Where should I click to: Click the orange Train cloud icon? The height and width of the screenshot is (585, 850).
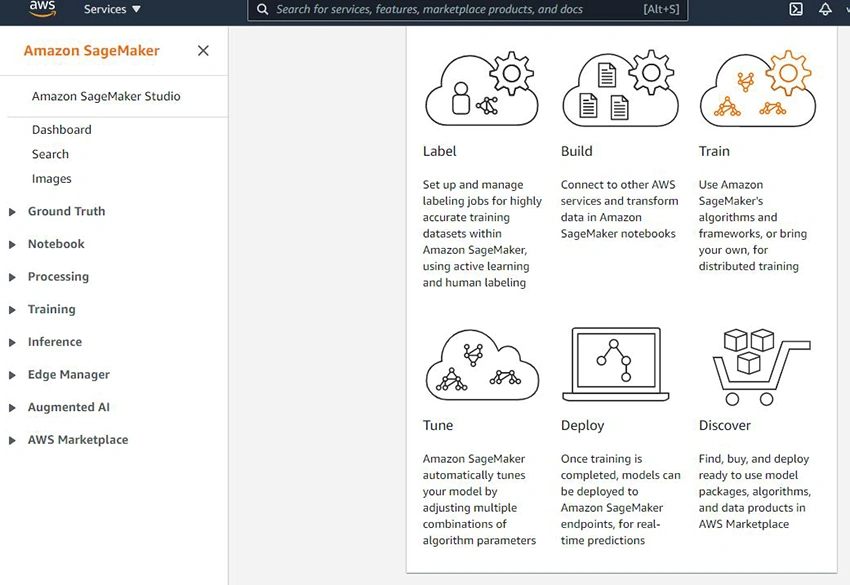click(758, 88)
